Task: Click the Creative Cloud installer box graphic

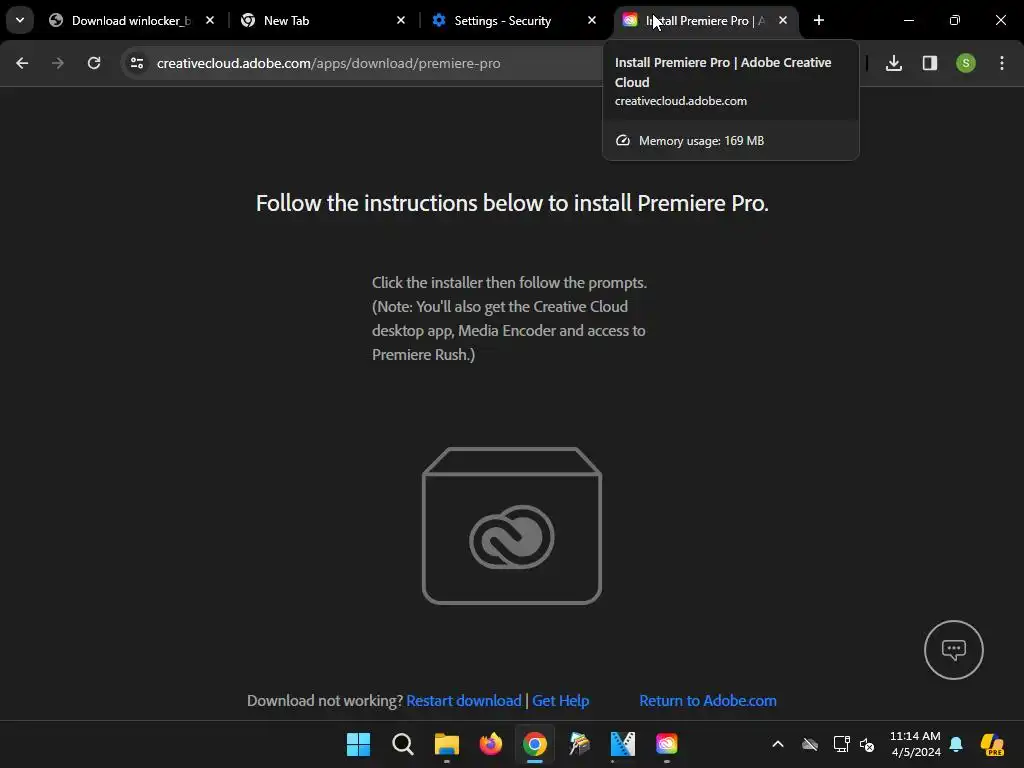Action: pos(512,526)
